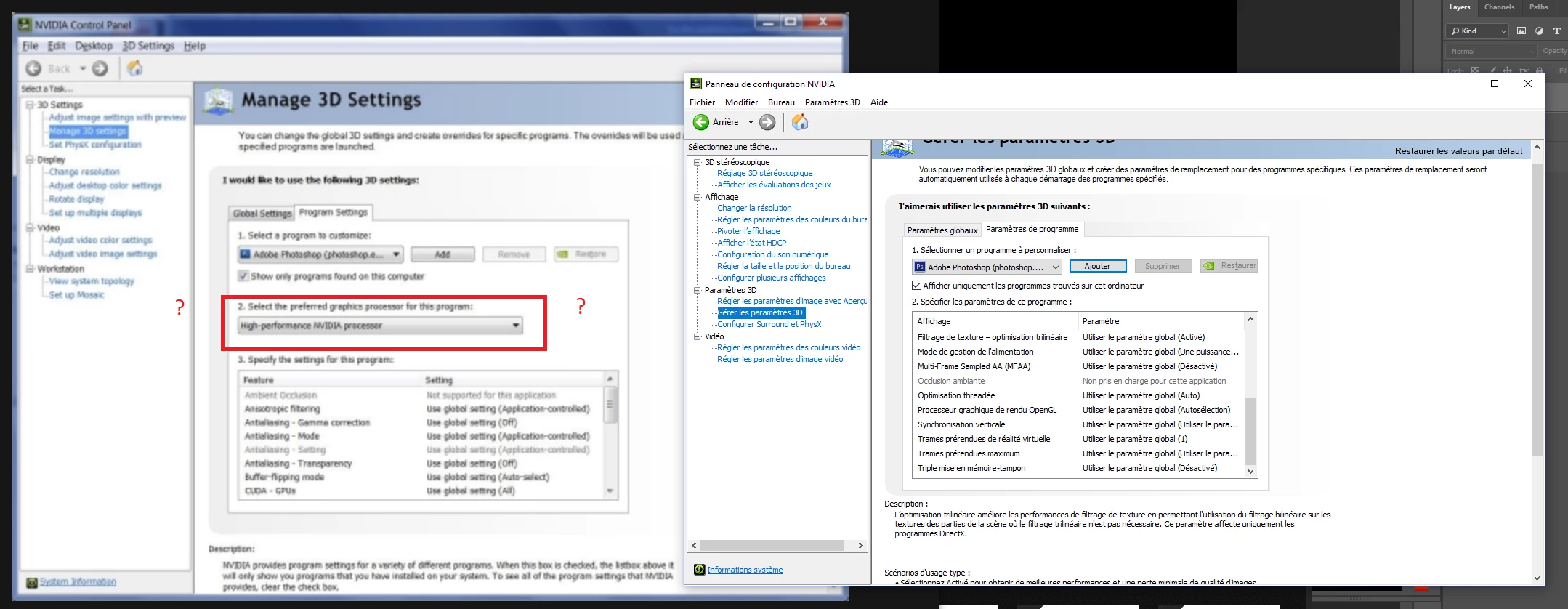The height and width of the screenshot is (609, 1568).
Task: Open the High-performance NVIDIA processor dropdown
Action: pos(381,326)
